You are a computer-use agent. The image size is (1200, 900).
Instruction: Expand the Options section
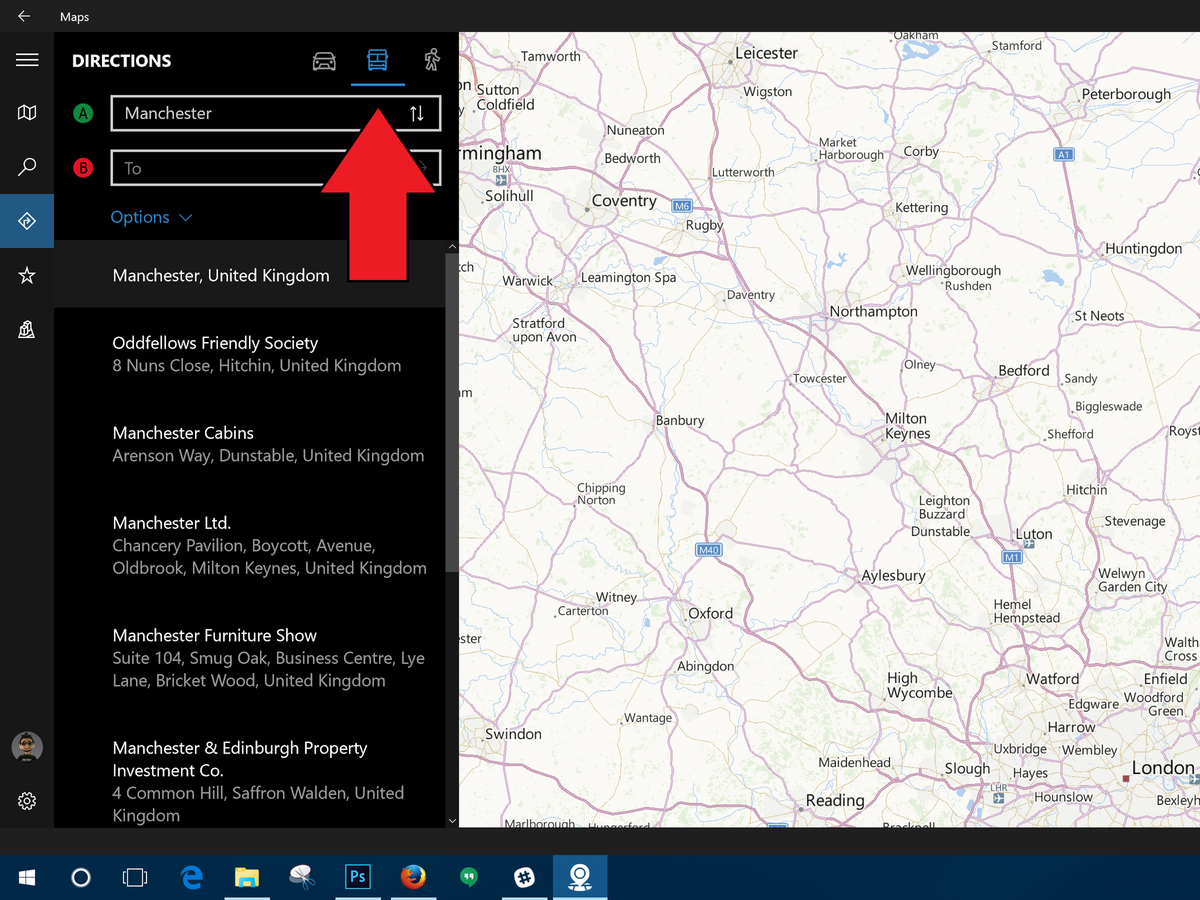point(141,217)
